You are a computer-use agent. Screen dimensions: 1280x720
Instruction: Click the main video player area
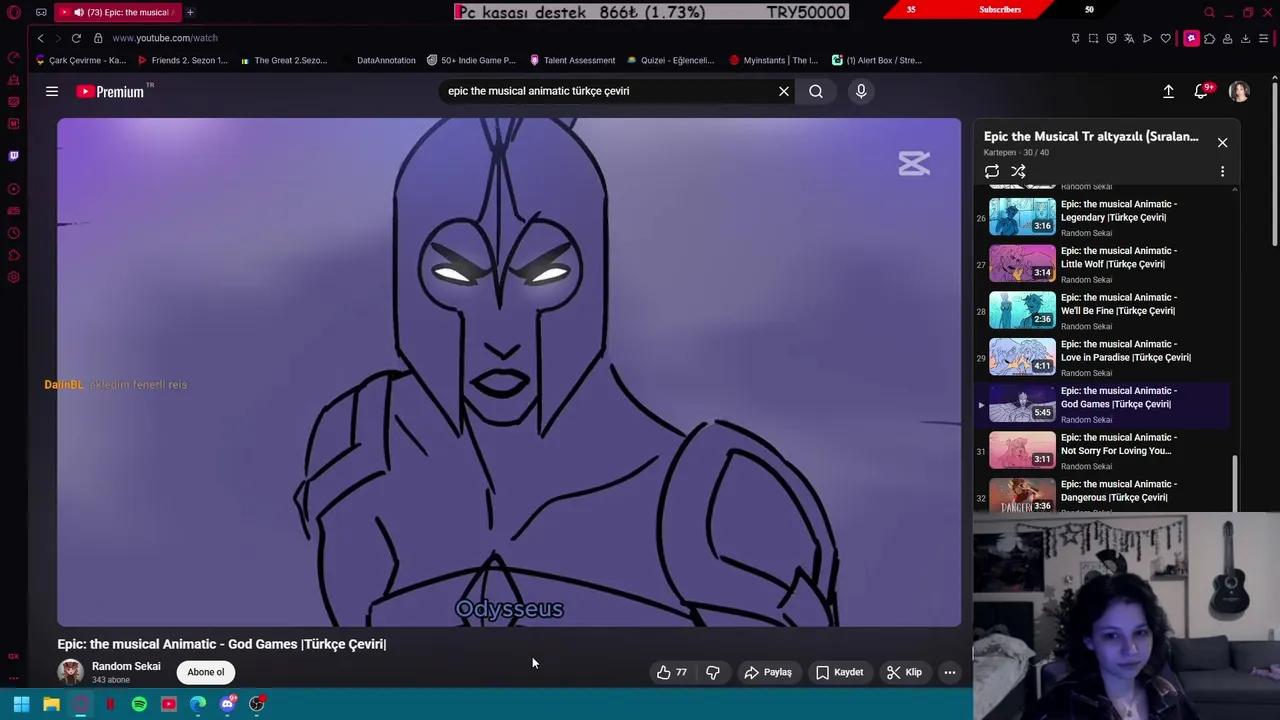coord(509,372)
